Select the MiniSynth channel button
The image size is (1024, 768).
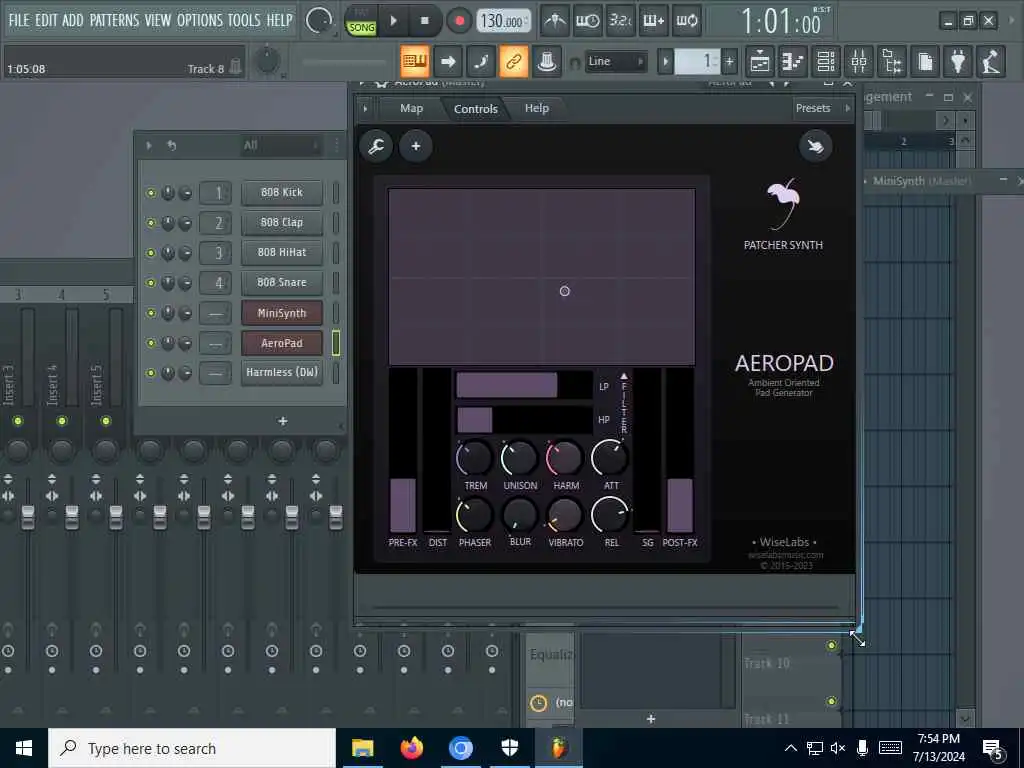(x=282, y=313)
